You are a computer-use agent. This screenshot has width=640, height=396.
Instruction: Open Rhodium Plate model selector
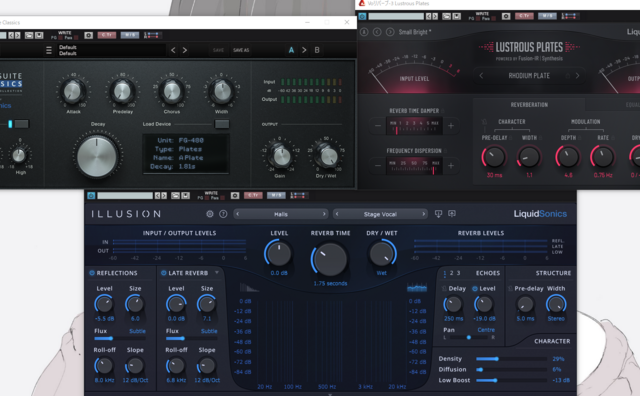(529, 76)
